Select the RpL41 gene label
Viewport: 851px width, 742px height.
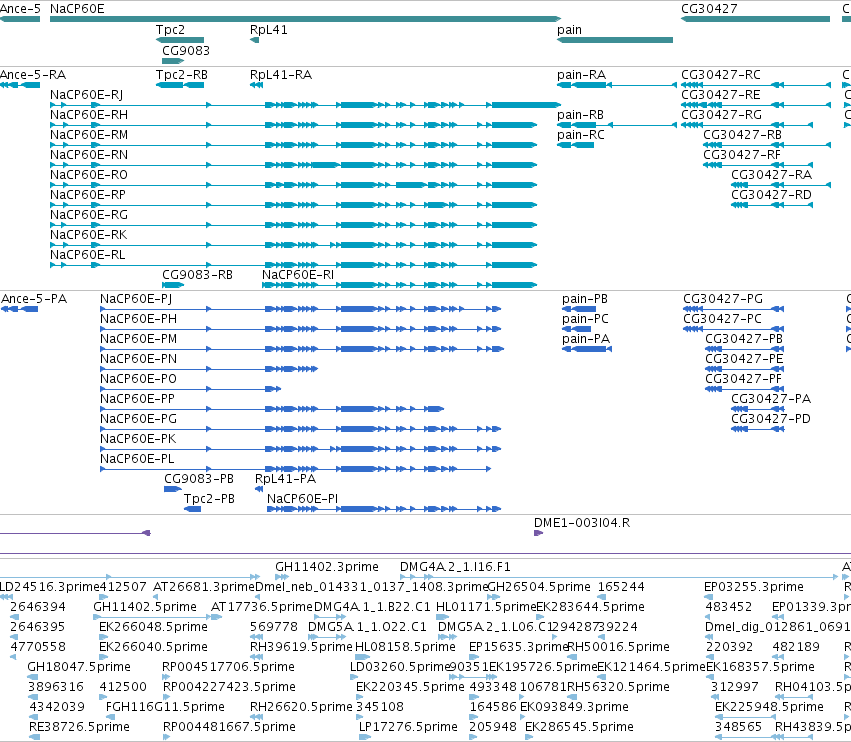[x=269, y=30]
